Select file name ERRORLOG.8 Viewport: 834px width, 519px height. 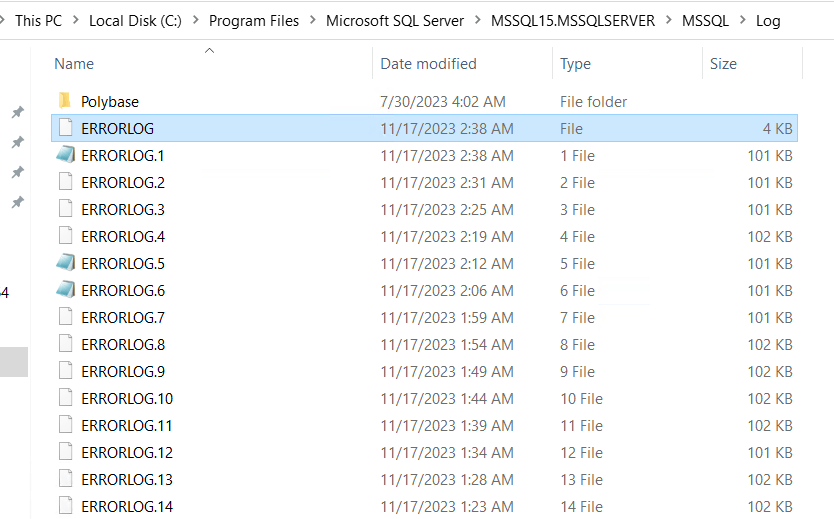(123, 345)
